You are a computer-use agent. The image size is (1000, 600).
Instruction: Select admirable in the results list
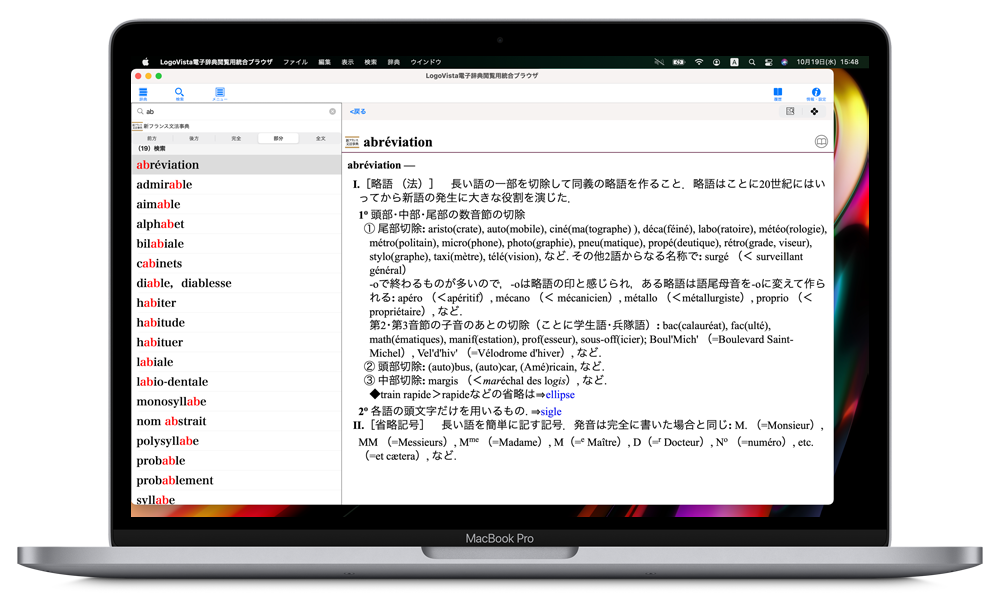pos(236,184)
